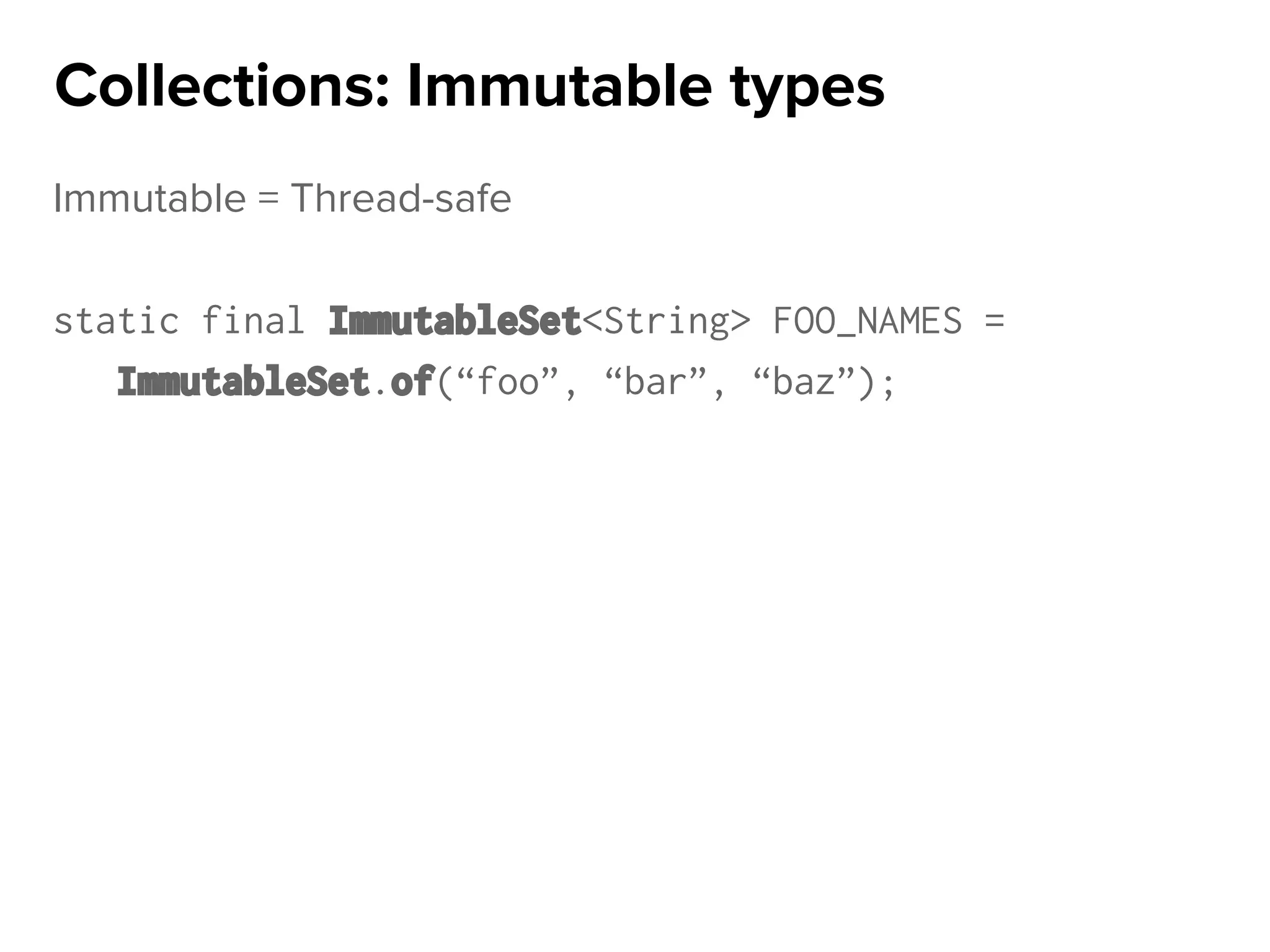Click bold 'ImmutableSet' before '.of'
The image size is (1270, 952).
pyautogui.click(x=244, y=381)
